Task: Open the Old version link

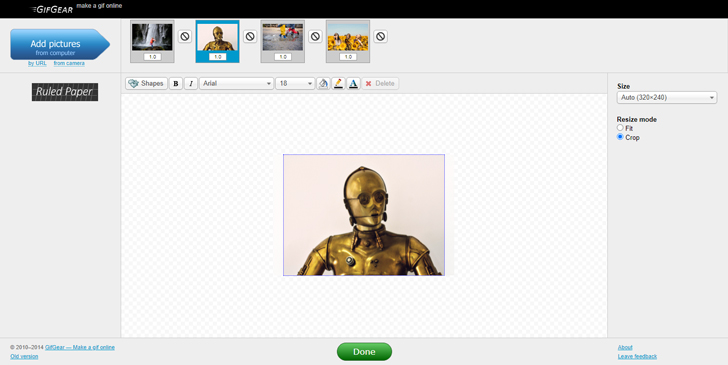Action: coord(24,357)
